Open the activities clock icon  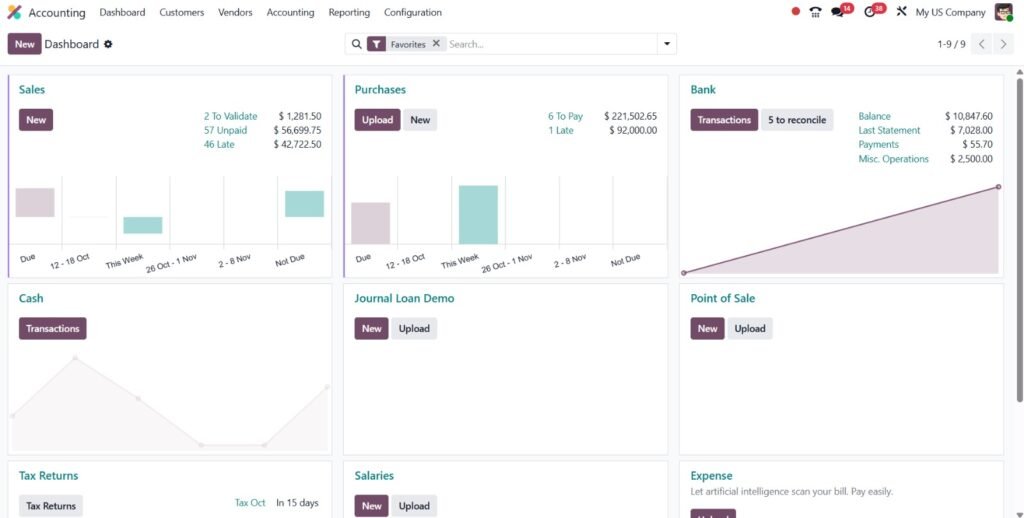[870, 13]
